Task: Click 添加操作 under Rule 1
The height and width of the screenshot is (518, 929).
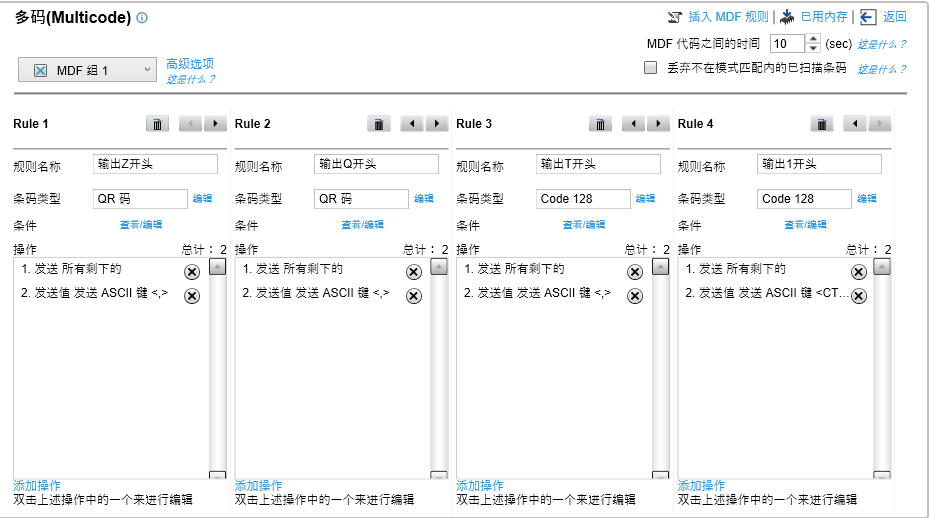Action: pyautogui.click(x=37, y=485)
